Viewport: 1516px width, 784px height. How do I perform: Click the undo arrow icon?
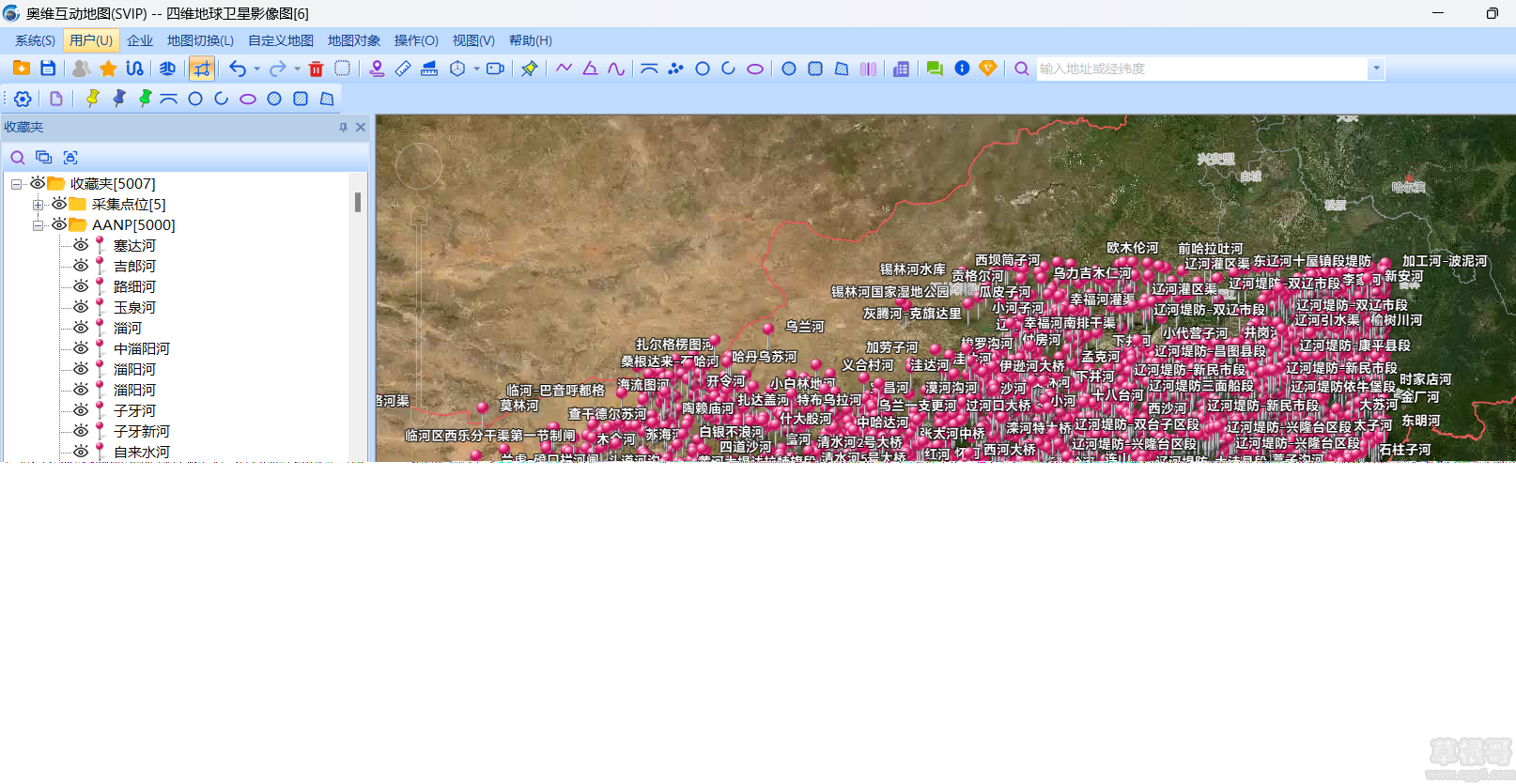(238, 69)
